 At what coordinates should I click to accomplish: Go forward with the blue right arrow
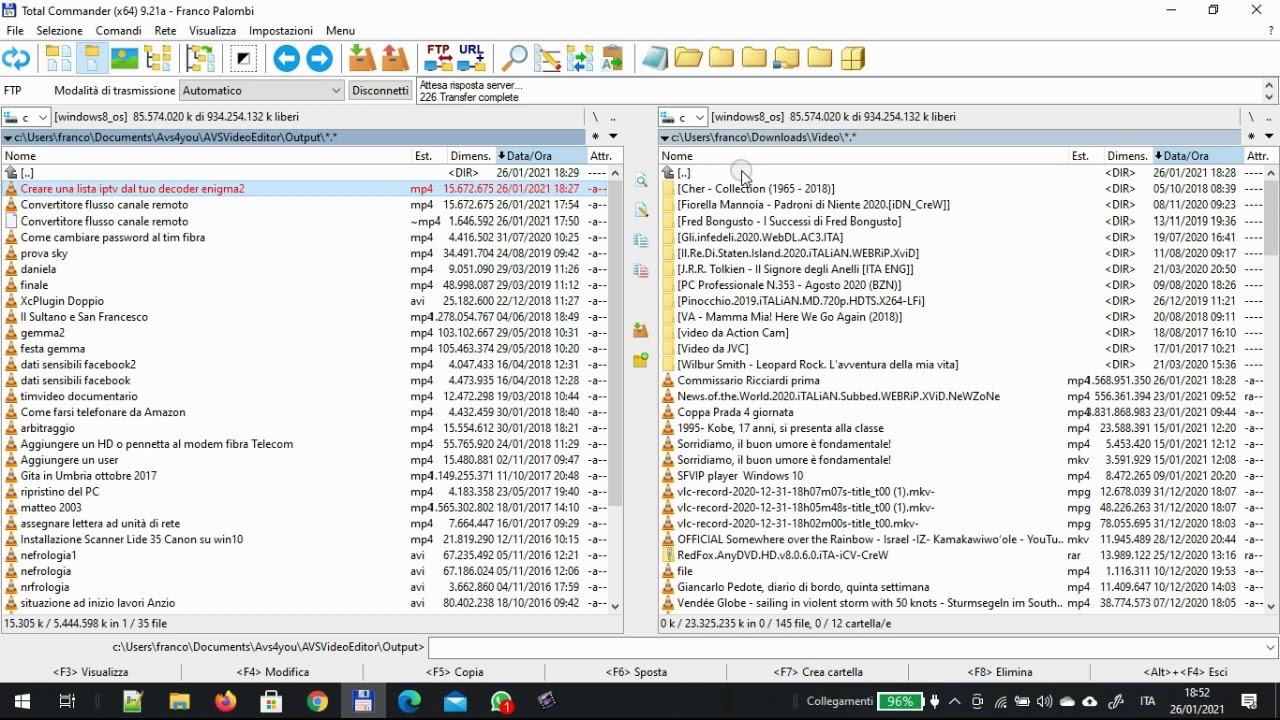point(319,59)
